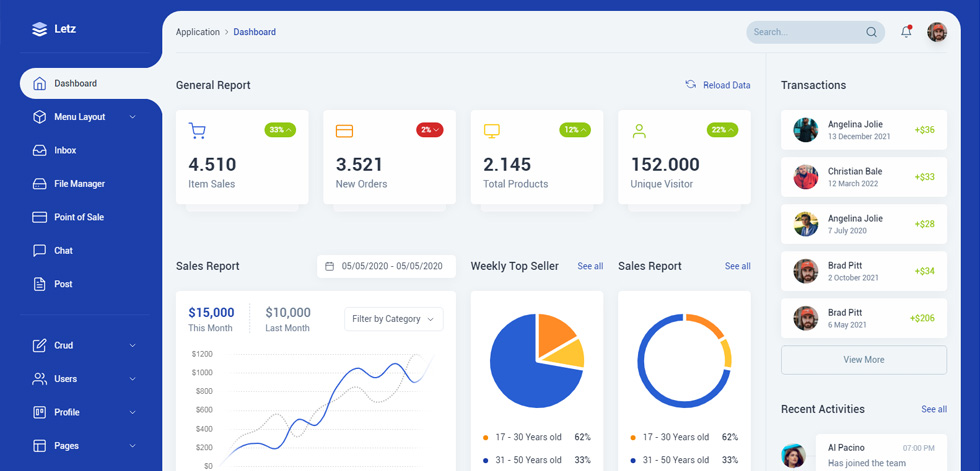Expand the Crud submenu chevron

click(x=132, y=345)
